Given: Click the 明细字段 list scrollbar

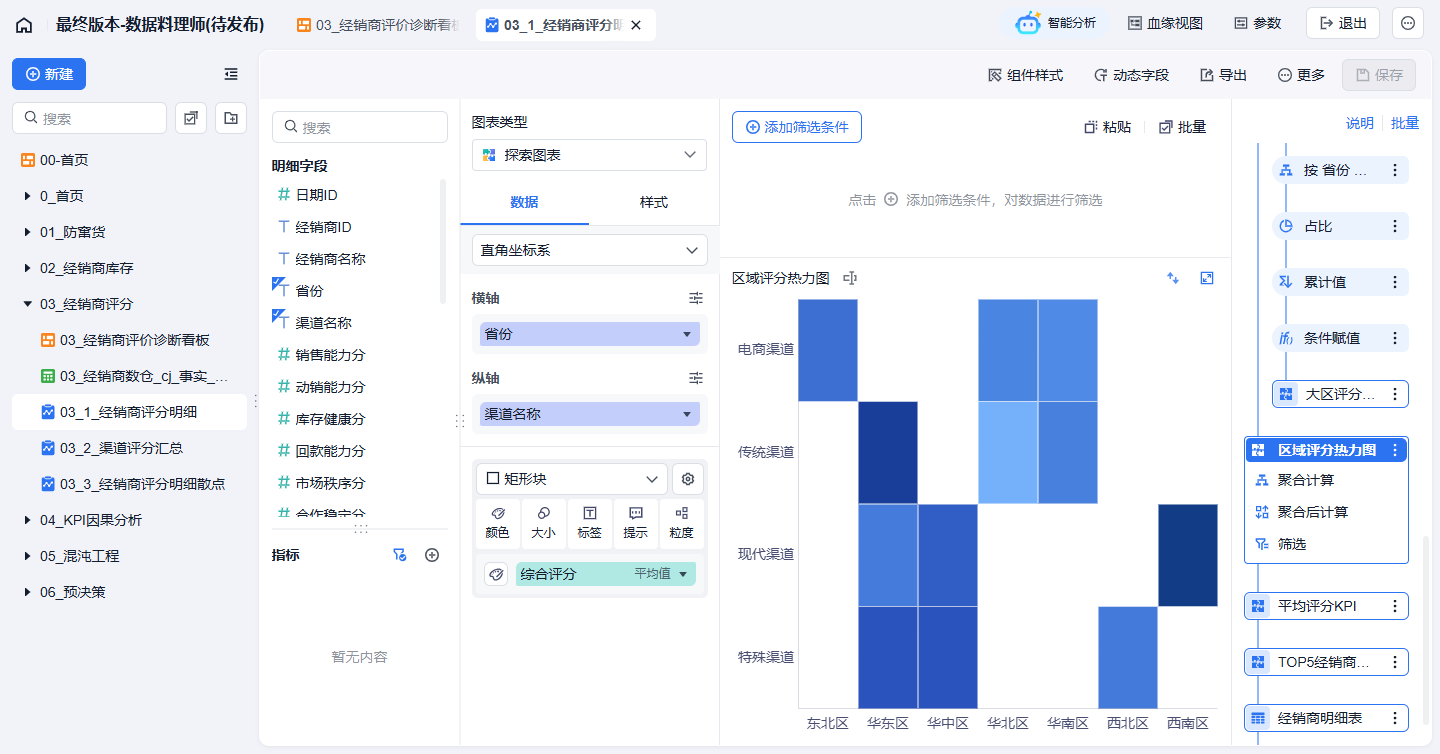Looking at the screenshot, I should (443, 241).
